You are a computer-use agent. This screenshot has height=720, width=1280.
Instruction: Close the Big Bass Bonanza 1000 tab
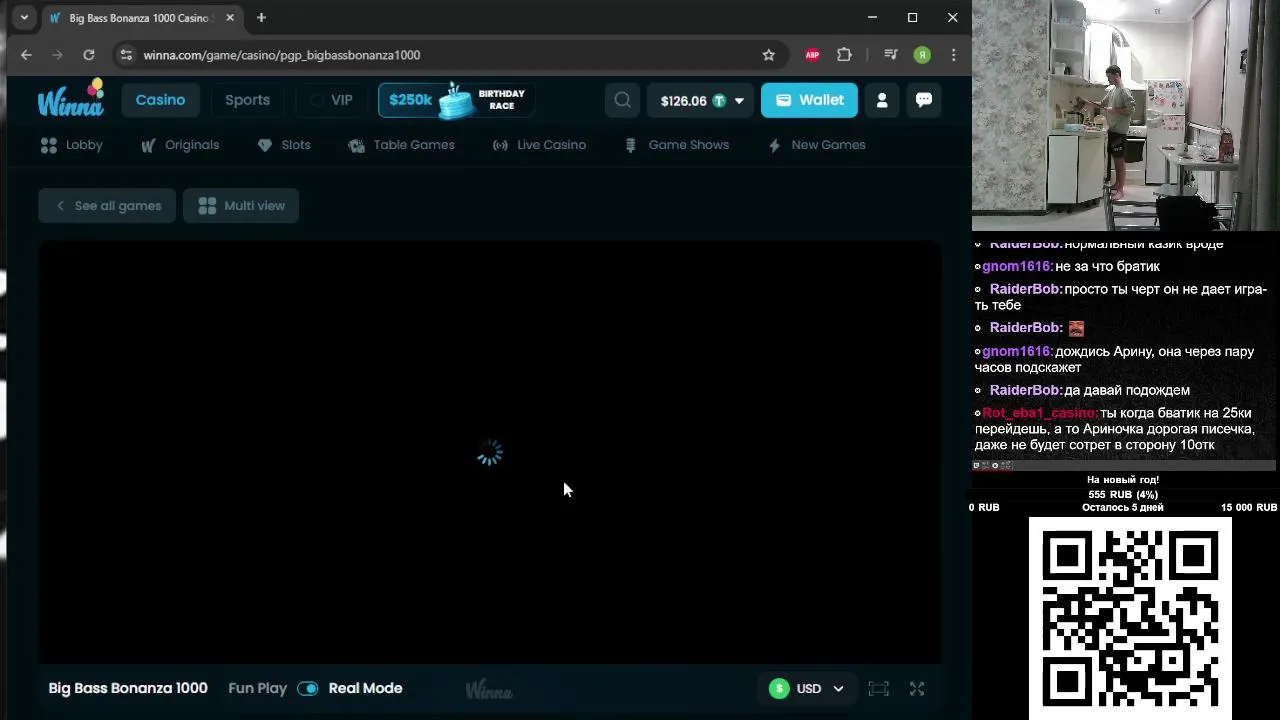(x=229, y=18)
